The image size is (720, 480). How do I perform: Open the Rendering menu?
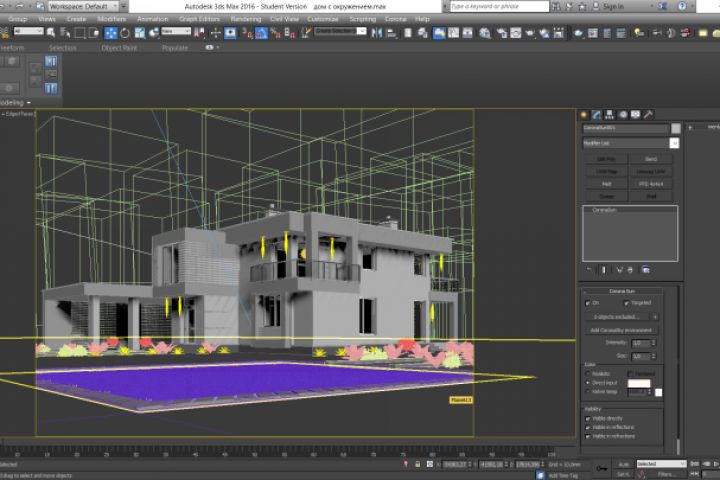(245, 19)
